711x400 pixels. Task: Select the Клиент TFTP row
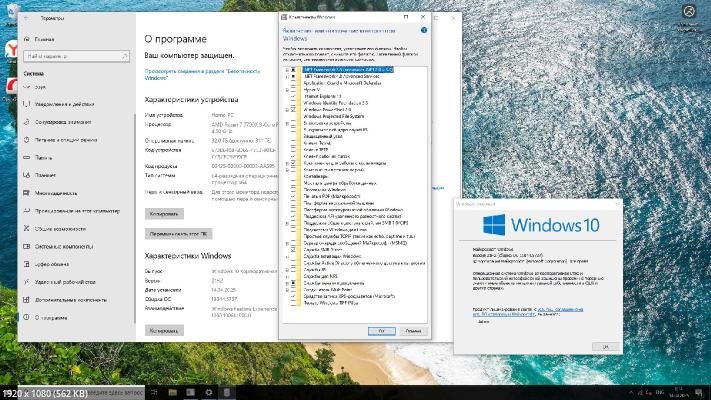tap(316, 150)
